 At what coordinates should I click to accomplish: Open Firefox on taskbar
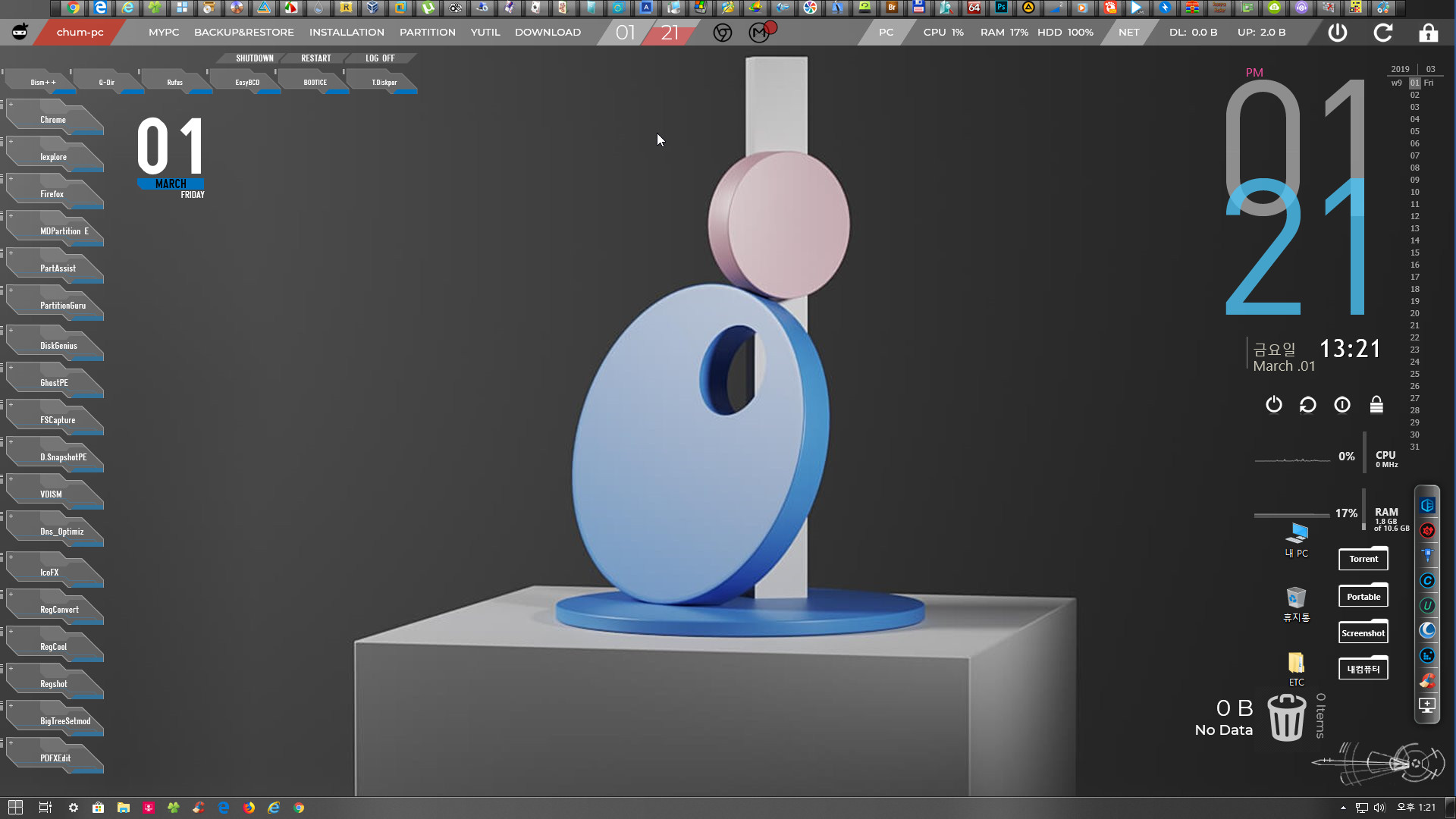tap(249, 808)
